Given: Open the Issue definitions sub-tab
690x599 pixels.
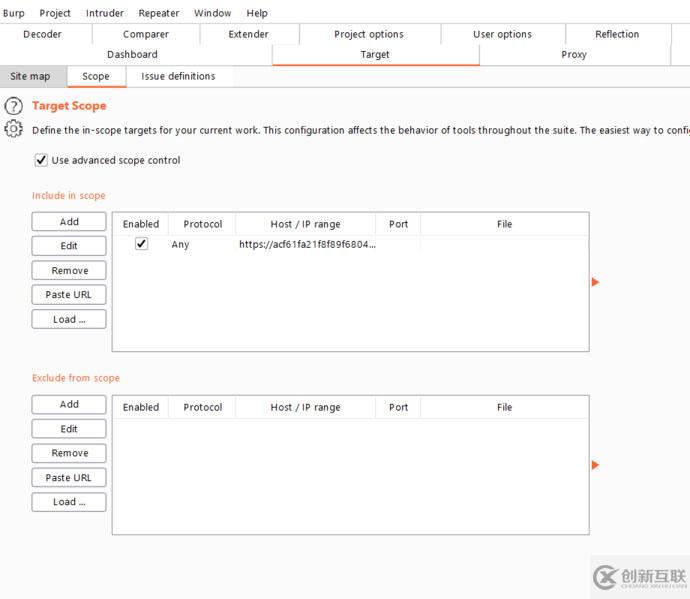Looking at the screenshot, I should pos(178,77).
